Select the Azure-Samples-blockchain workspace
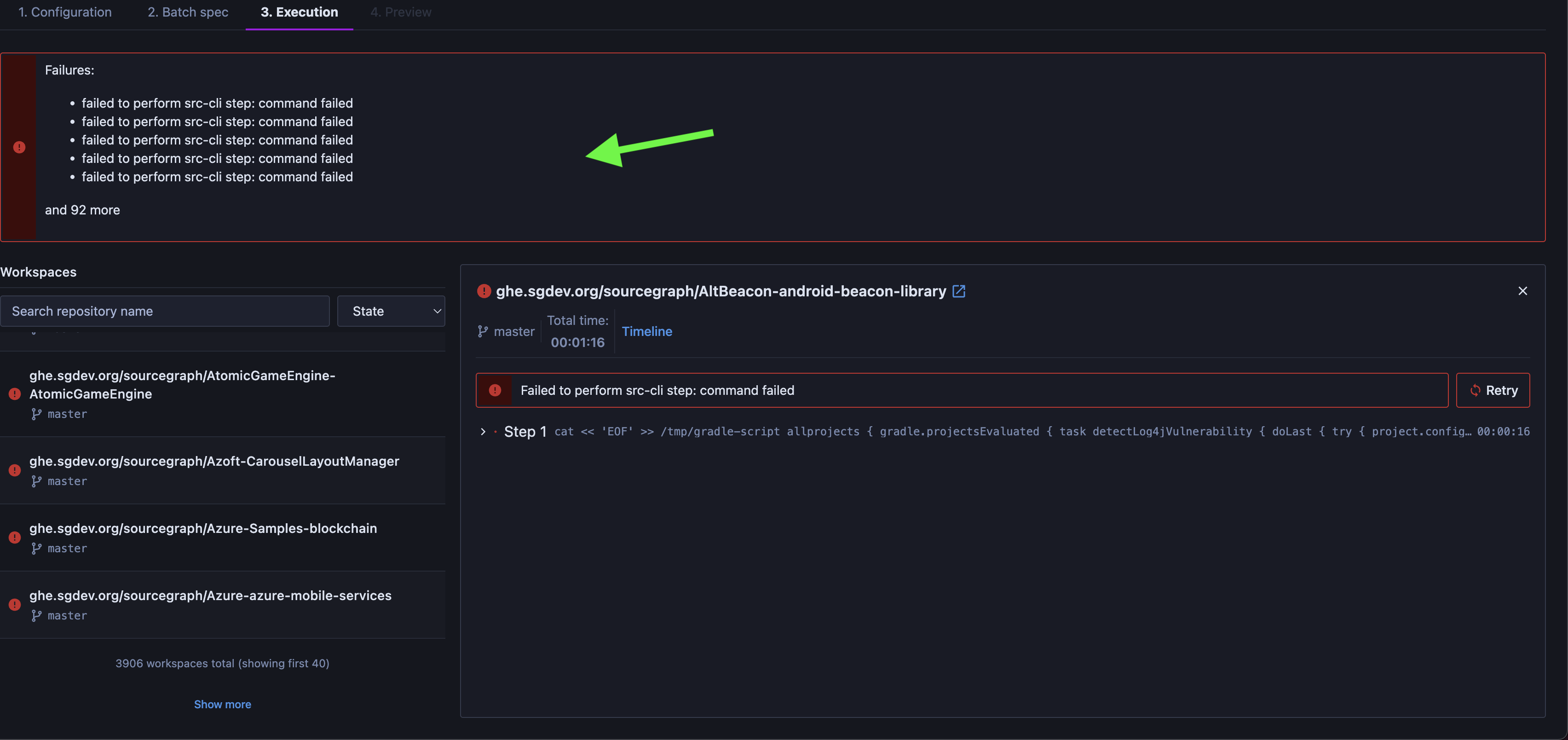This screenshot has width=1568, height=740. [x=223, y=537]
